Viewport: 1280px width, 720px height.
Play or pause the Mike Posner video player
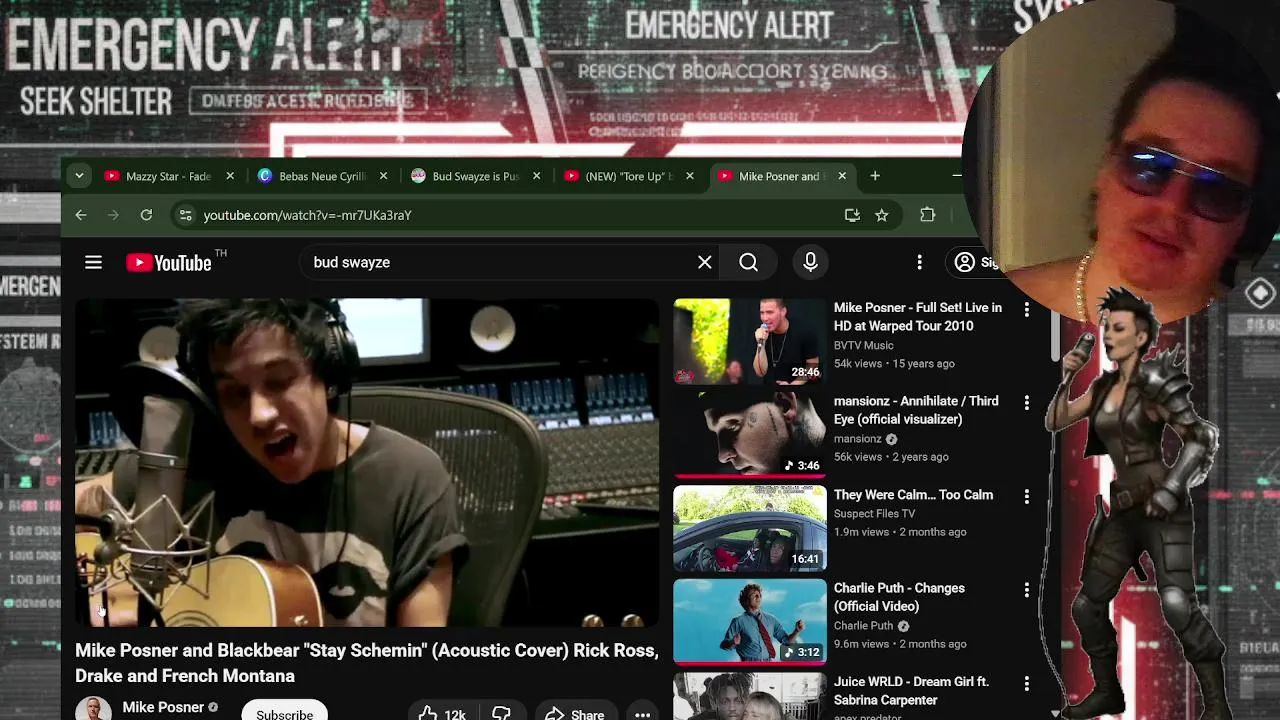click(367, 462)
